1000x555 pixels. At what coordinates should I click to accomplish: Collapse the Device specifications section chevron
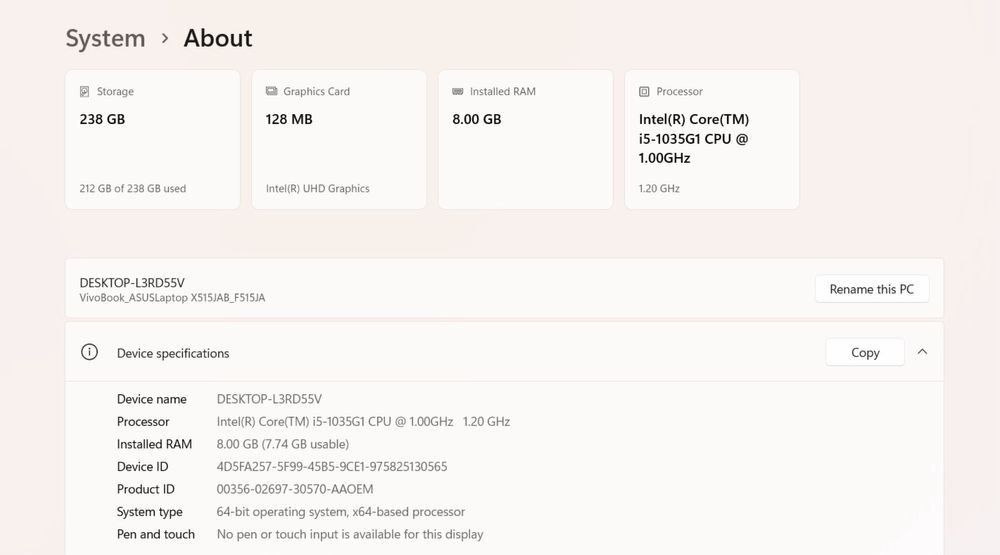tap(922, 352)
